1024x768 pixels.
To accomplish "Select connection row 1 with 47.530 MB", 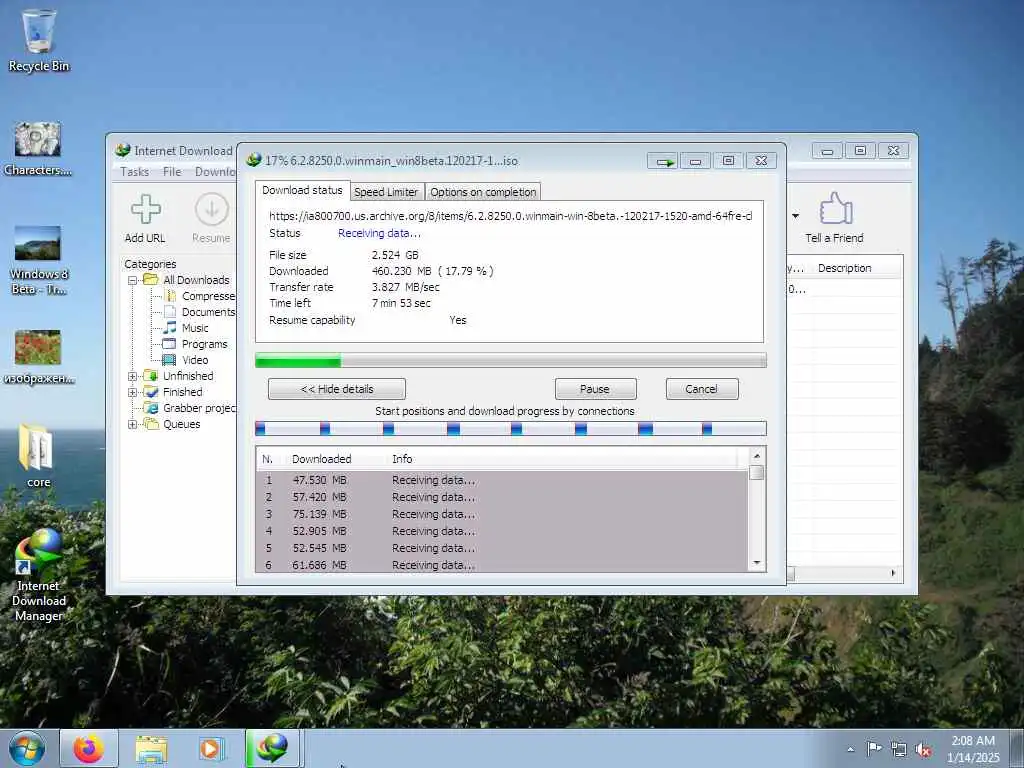I will pyautogui.click(x=502, y=480).
